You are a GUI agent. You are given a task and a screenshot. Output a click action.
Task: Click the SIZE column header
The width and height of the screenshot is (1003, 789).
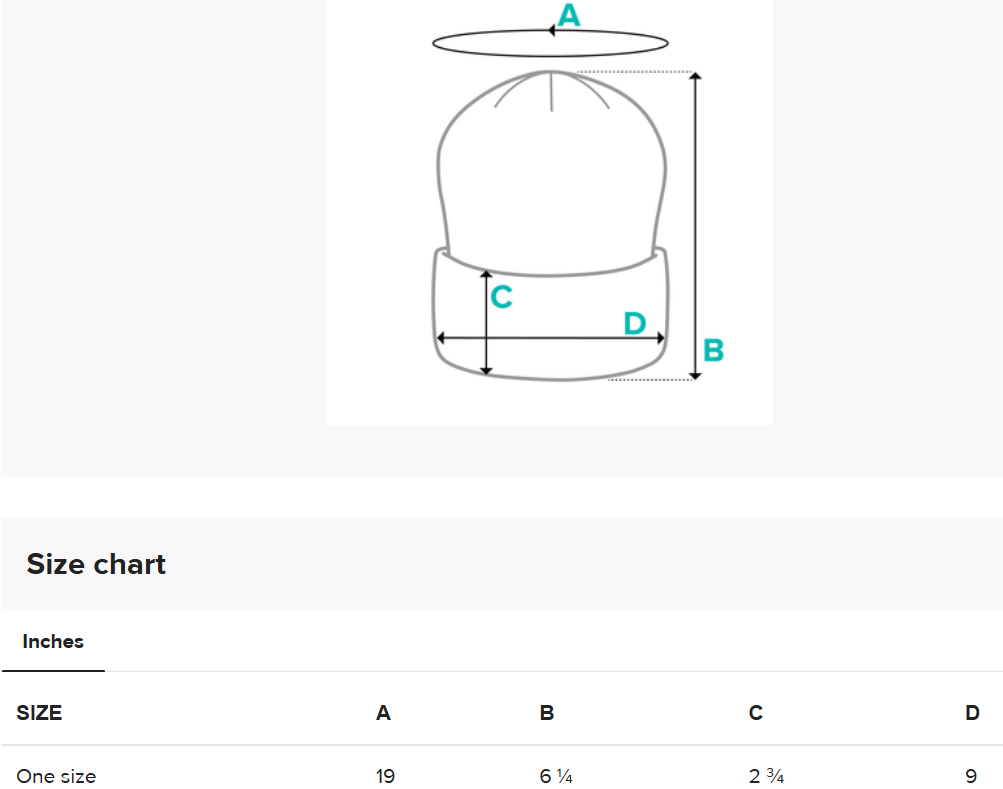(39, 713)
